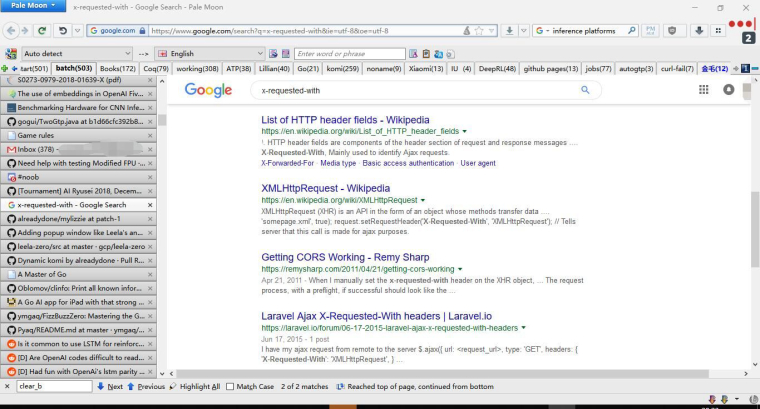Switch to the github pages(13) tab group
This screenshot has width=760, height=409.
click(x=551, y=69)
